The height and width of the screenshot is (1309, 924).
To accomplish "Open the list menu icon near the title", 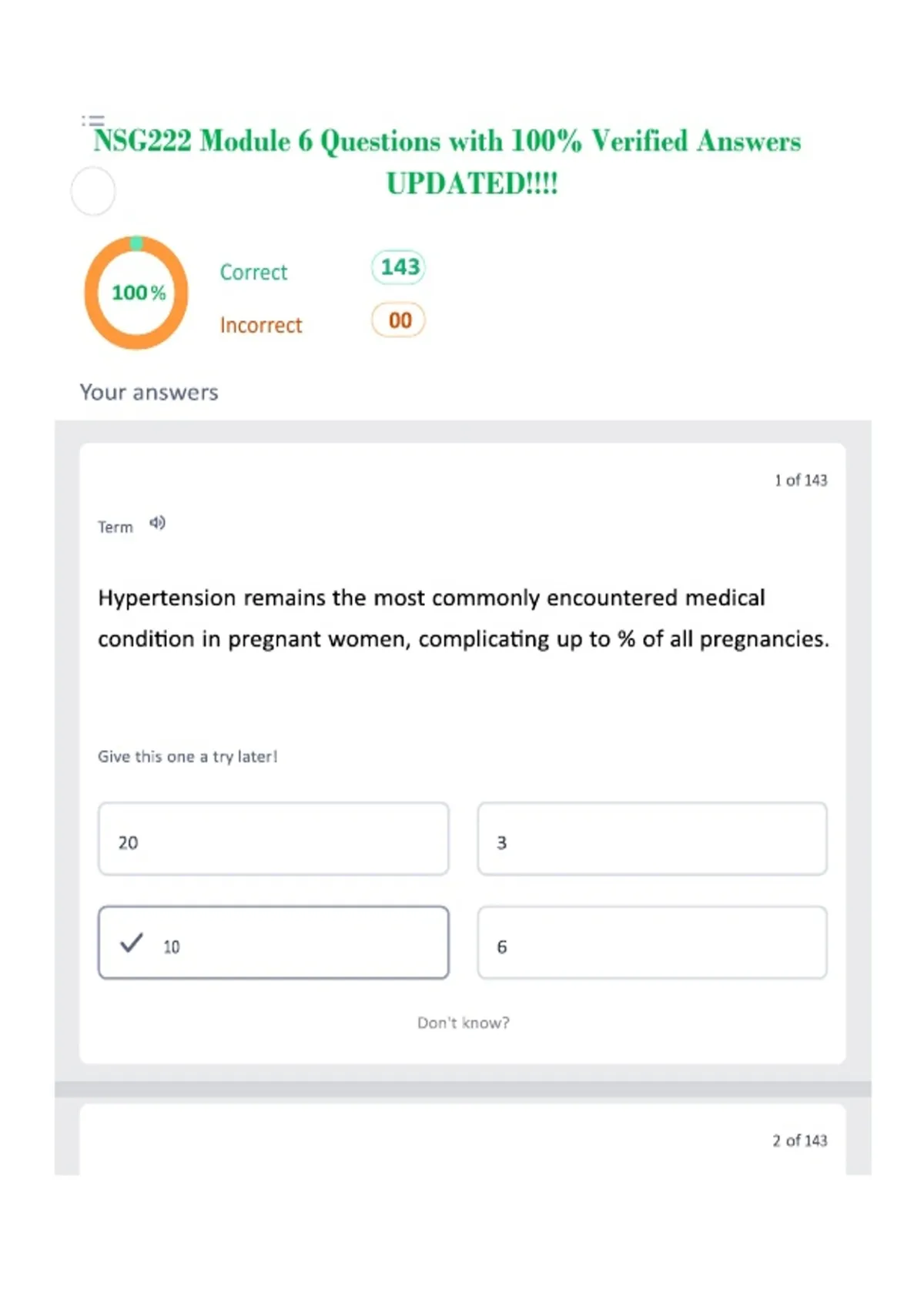I will coord(93,120).
